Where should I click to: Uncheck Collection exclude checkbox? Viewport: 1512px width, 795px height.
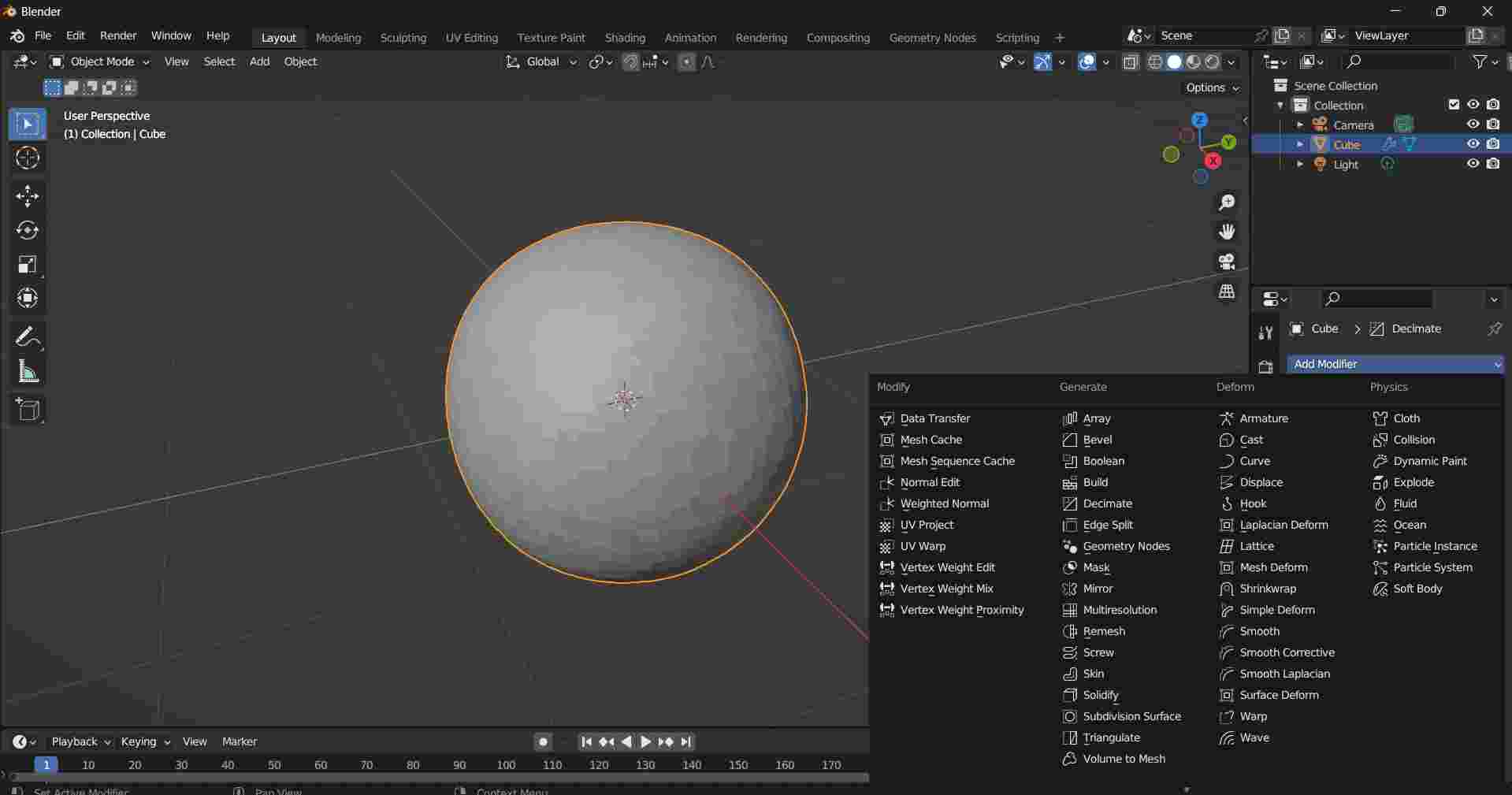point(1454,105)
